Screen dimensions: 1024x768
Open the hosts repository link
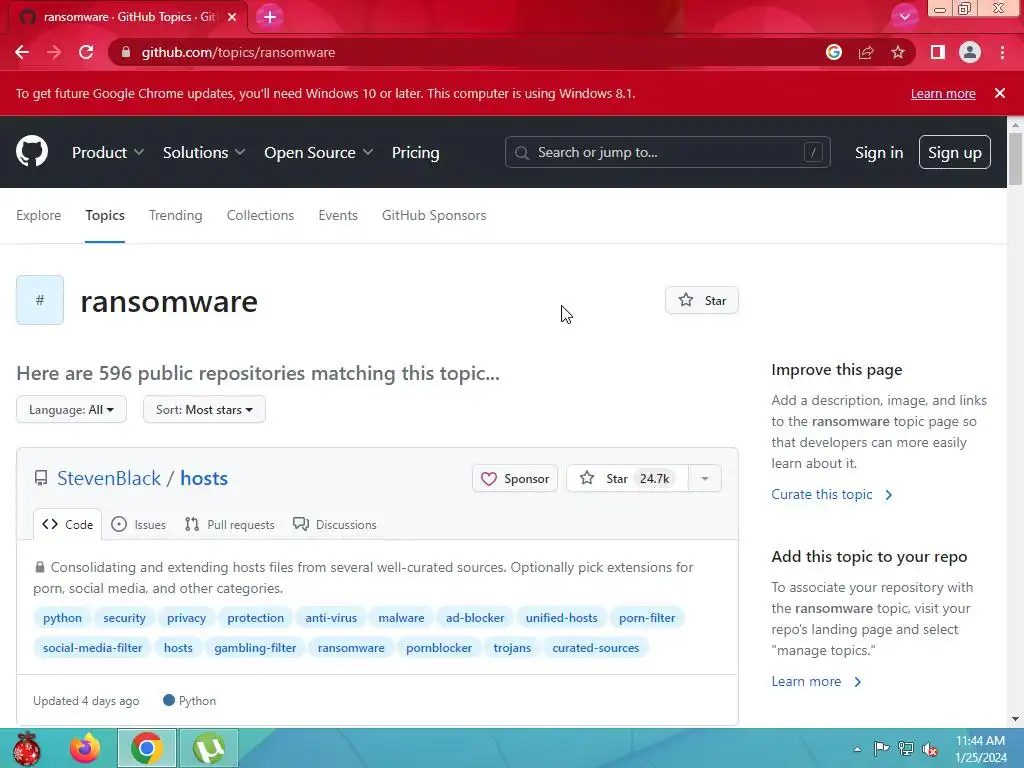click(x=204, y=478)
